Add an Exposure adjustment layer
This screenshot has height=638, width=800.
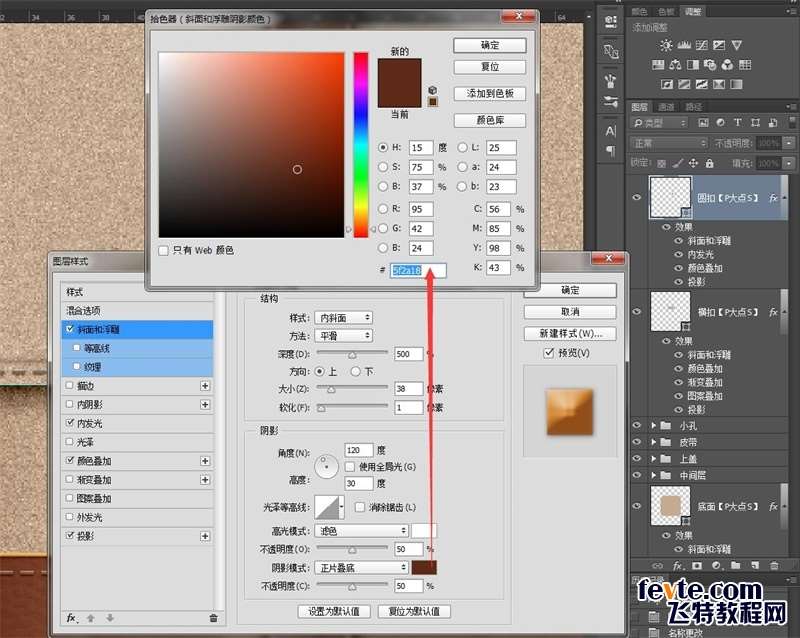(719, 45)
